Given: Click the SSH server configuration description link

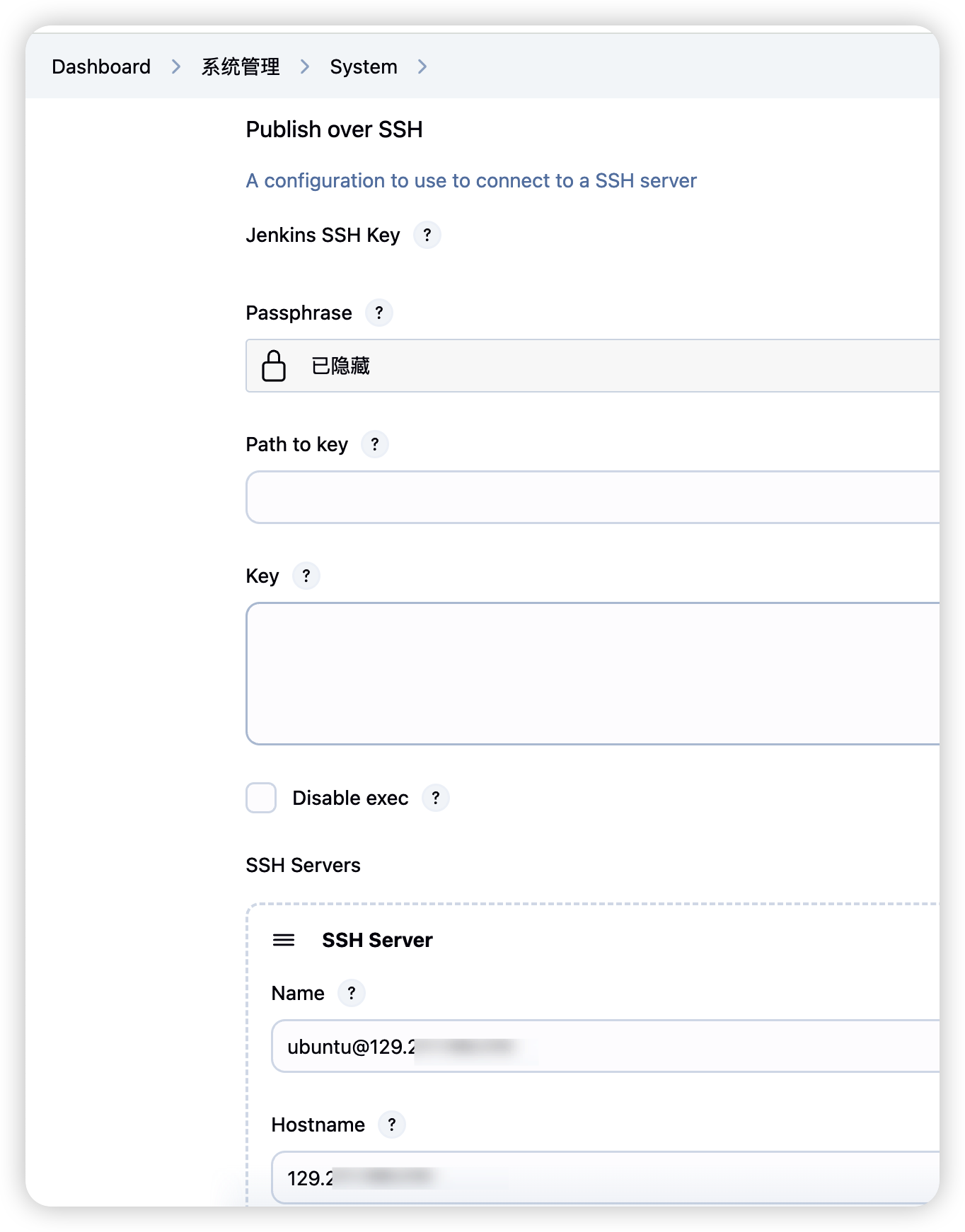Looking at the screenshot, I should pyautogui.click(x=470, y=181).
